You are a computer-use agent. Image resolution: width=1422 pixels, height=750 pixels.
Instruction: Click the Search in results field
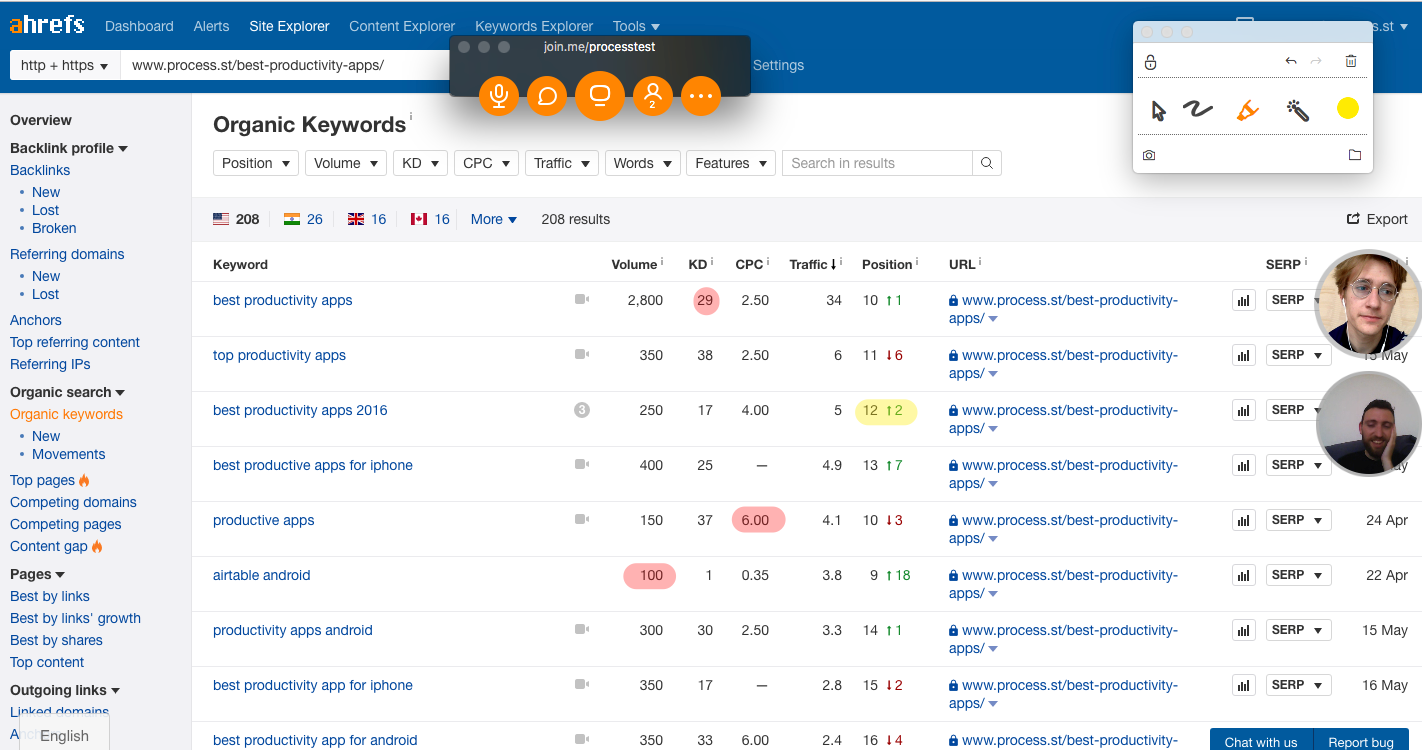tap(877, 163)
